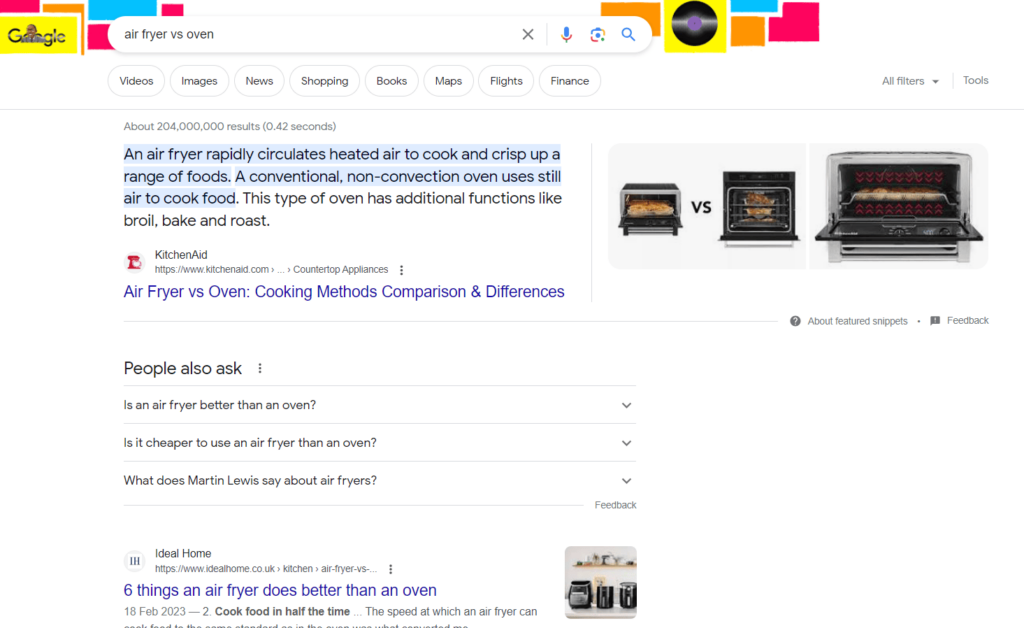Click the blue search magnifier icon
Viewport: 1024px width, 628px height.
pyautogui.click(x=628, y=33)
